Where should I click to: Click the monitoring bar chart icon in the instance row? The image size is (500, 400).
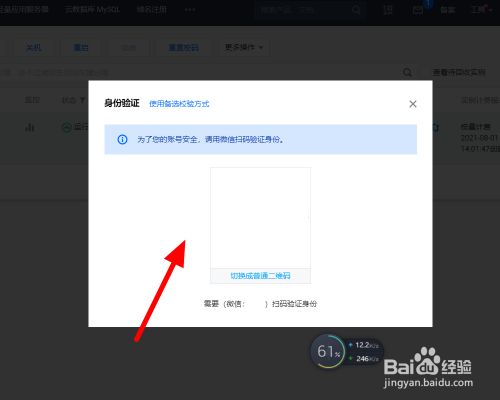click(x=30, y=127)
